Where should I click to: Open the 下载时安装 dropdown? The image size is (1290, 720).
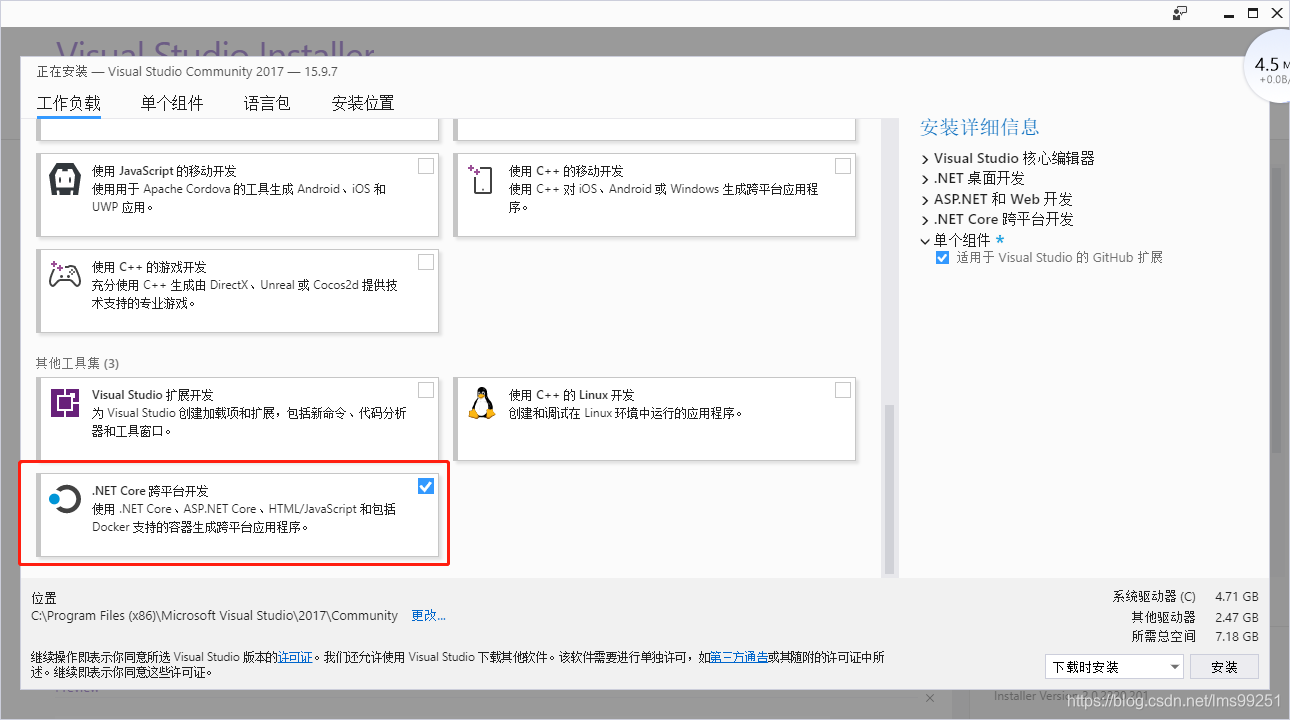(x=1115, y=667)
